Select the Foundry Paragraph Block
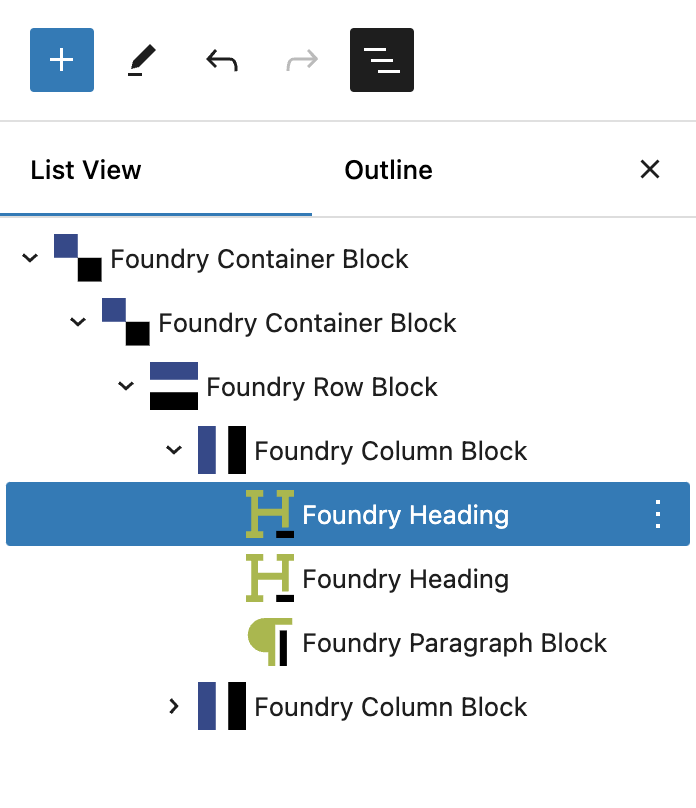Image resolution: width=696 pixels, height=808 pixels. (454, 643)
